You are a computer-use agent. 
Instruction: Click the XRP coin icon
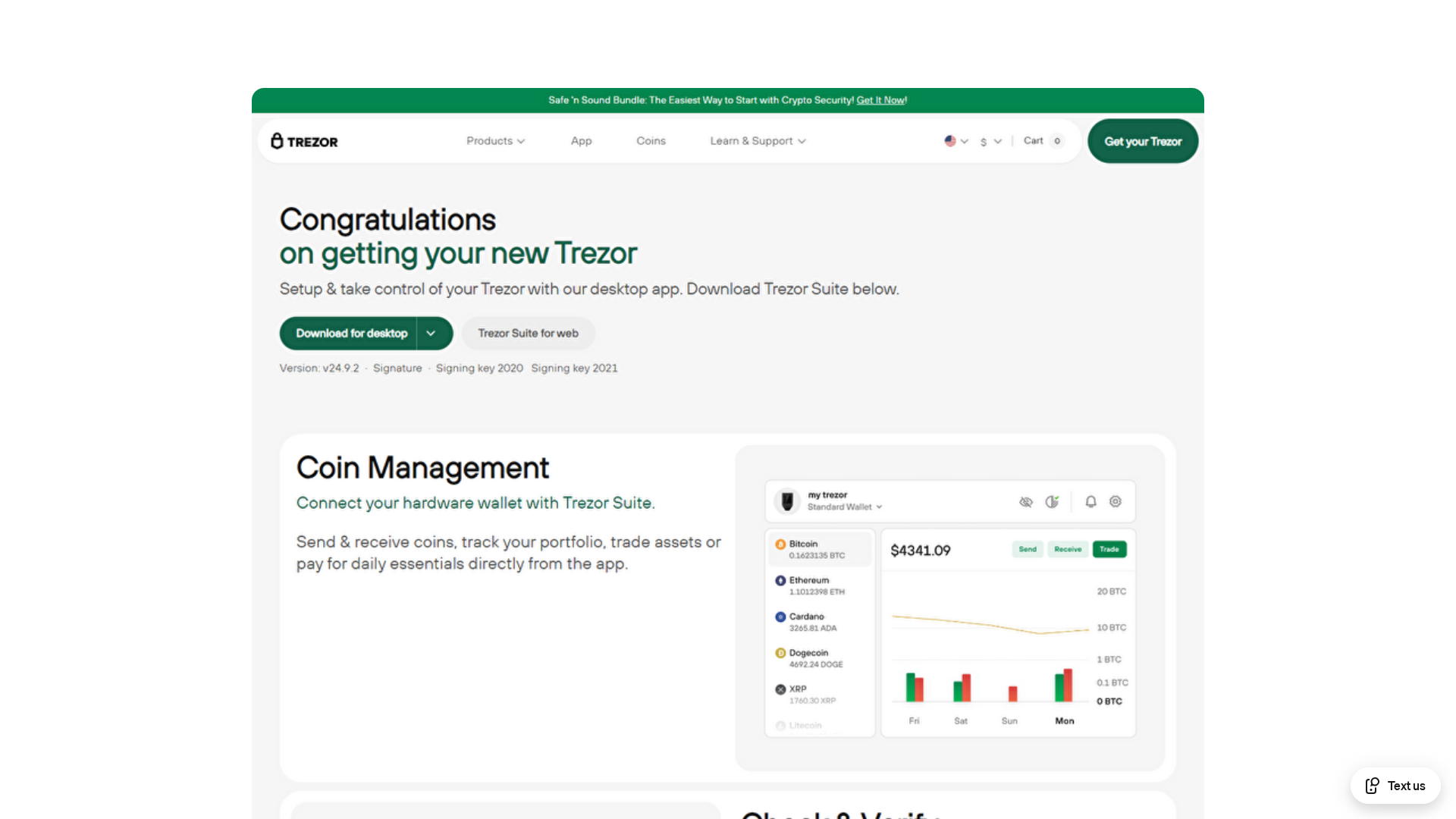[x=780, y=689]
